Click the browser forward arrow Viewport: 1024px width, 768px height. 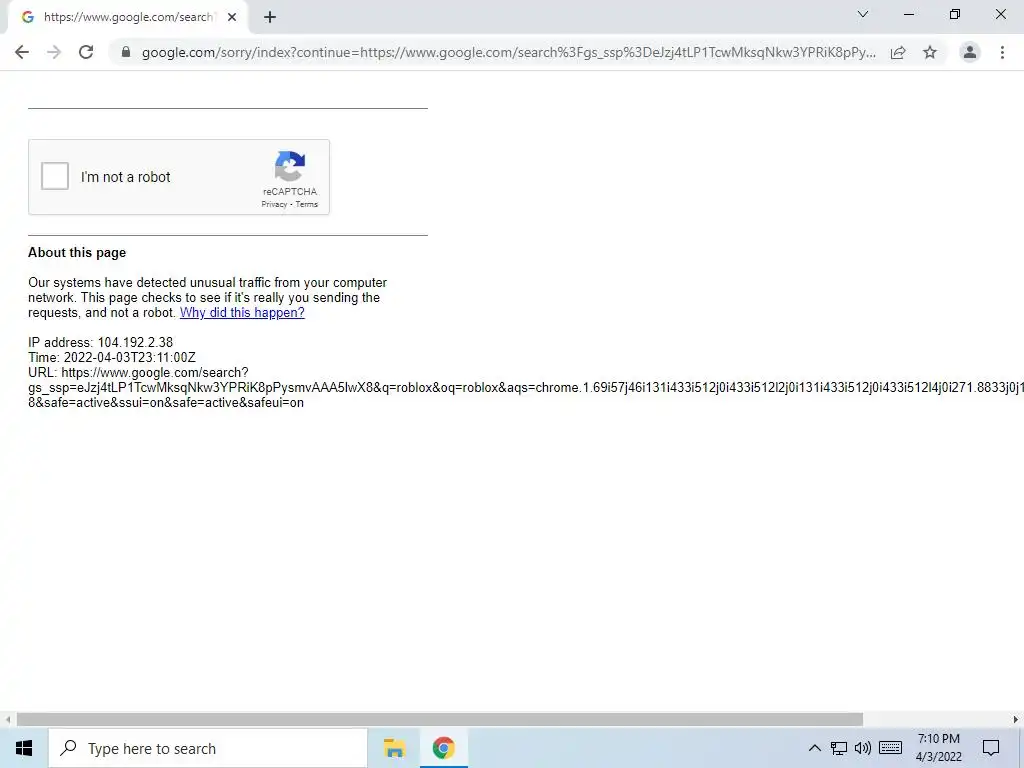(x=54, y=52)
